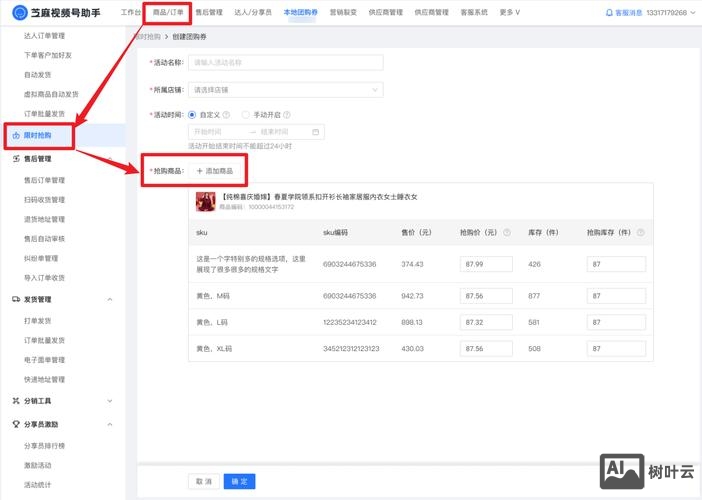Open the 本地团购券 tab
Viewport: 702px width, 500px height.
[301, 13]
